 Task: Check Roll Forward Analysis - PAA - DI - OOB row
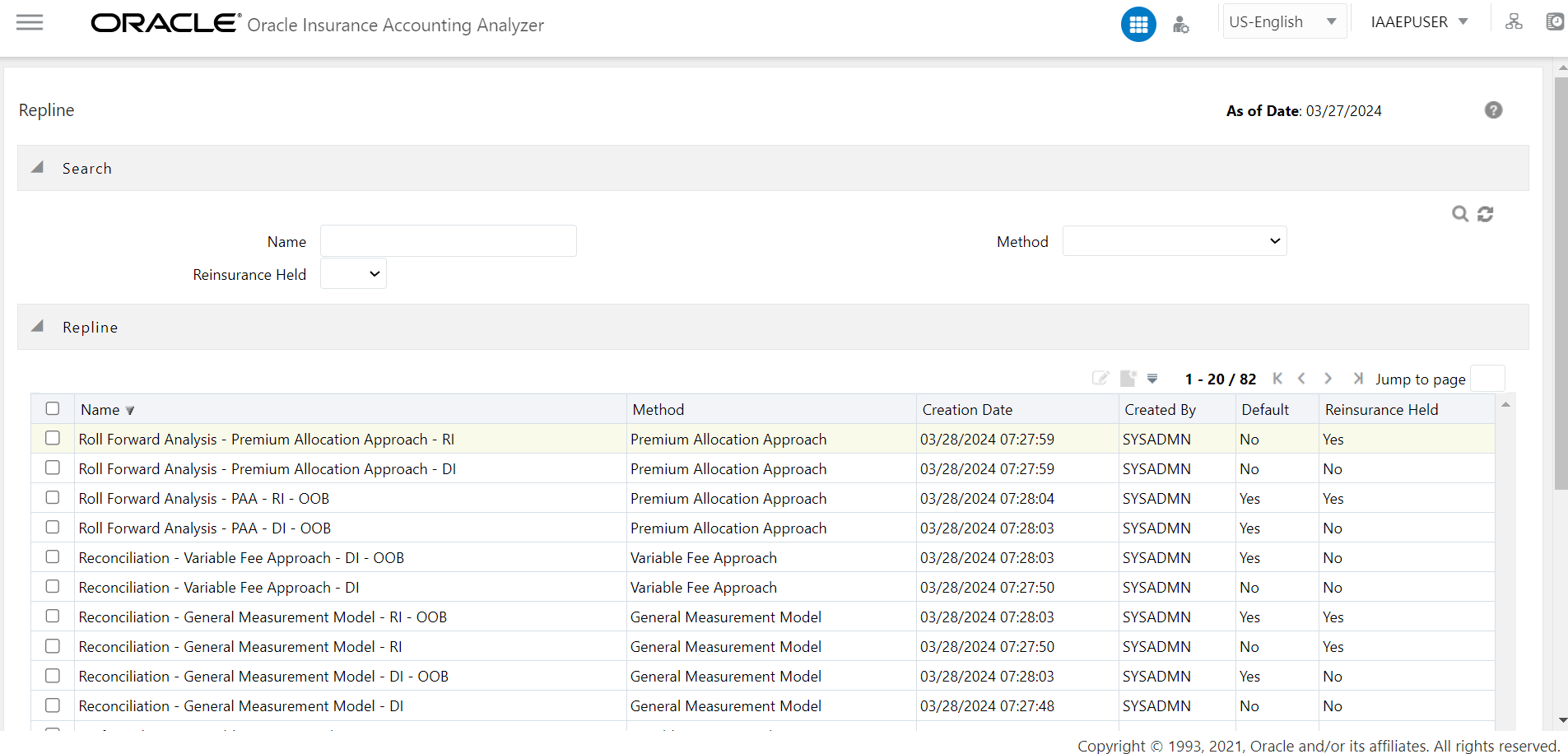(x=53, y=527)
